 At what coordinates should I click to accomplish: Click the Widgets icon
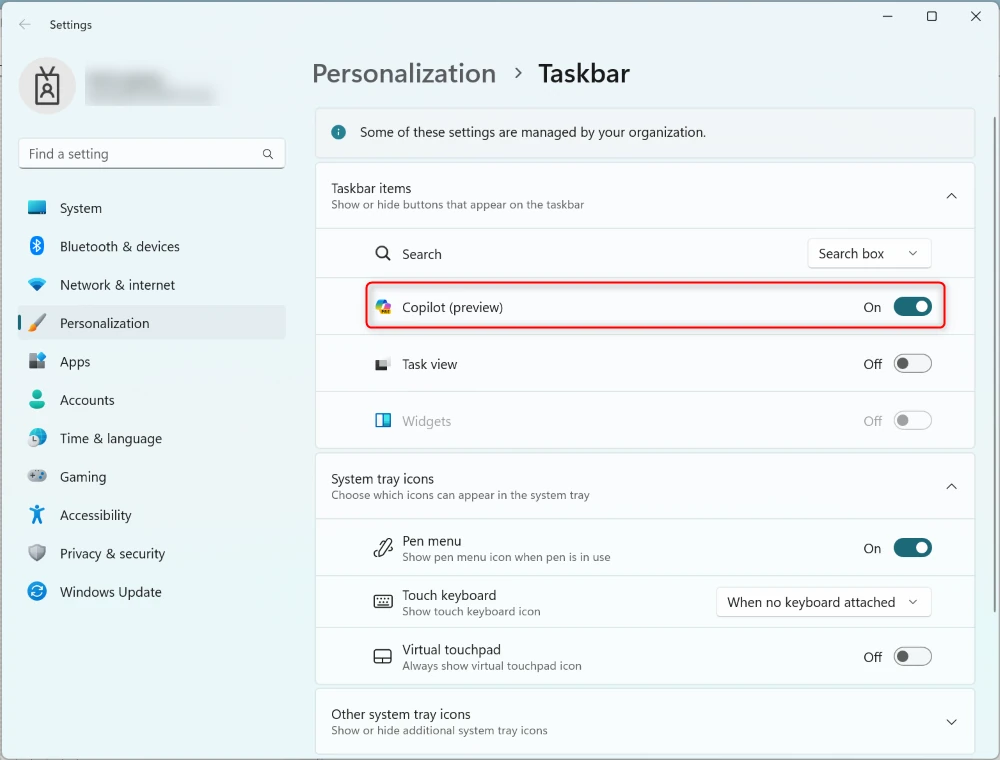tap(383, 420)
